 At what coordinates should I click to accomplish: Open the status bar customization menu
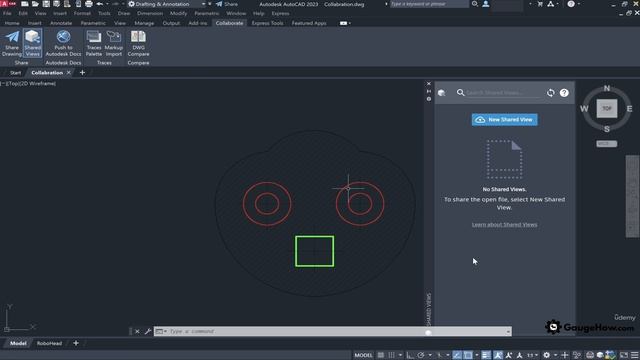[635, 355]
